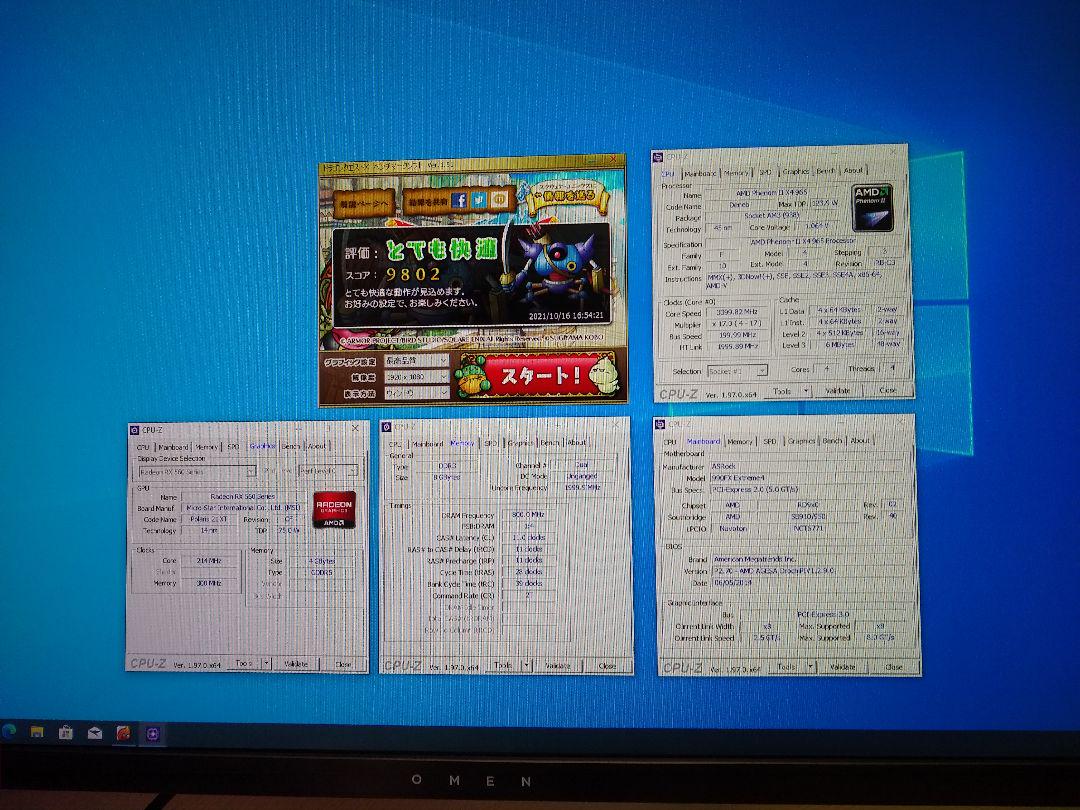Select SPD tab in CPU-Z Memory window
1080x810 pixels.
pos(491,443)
